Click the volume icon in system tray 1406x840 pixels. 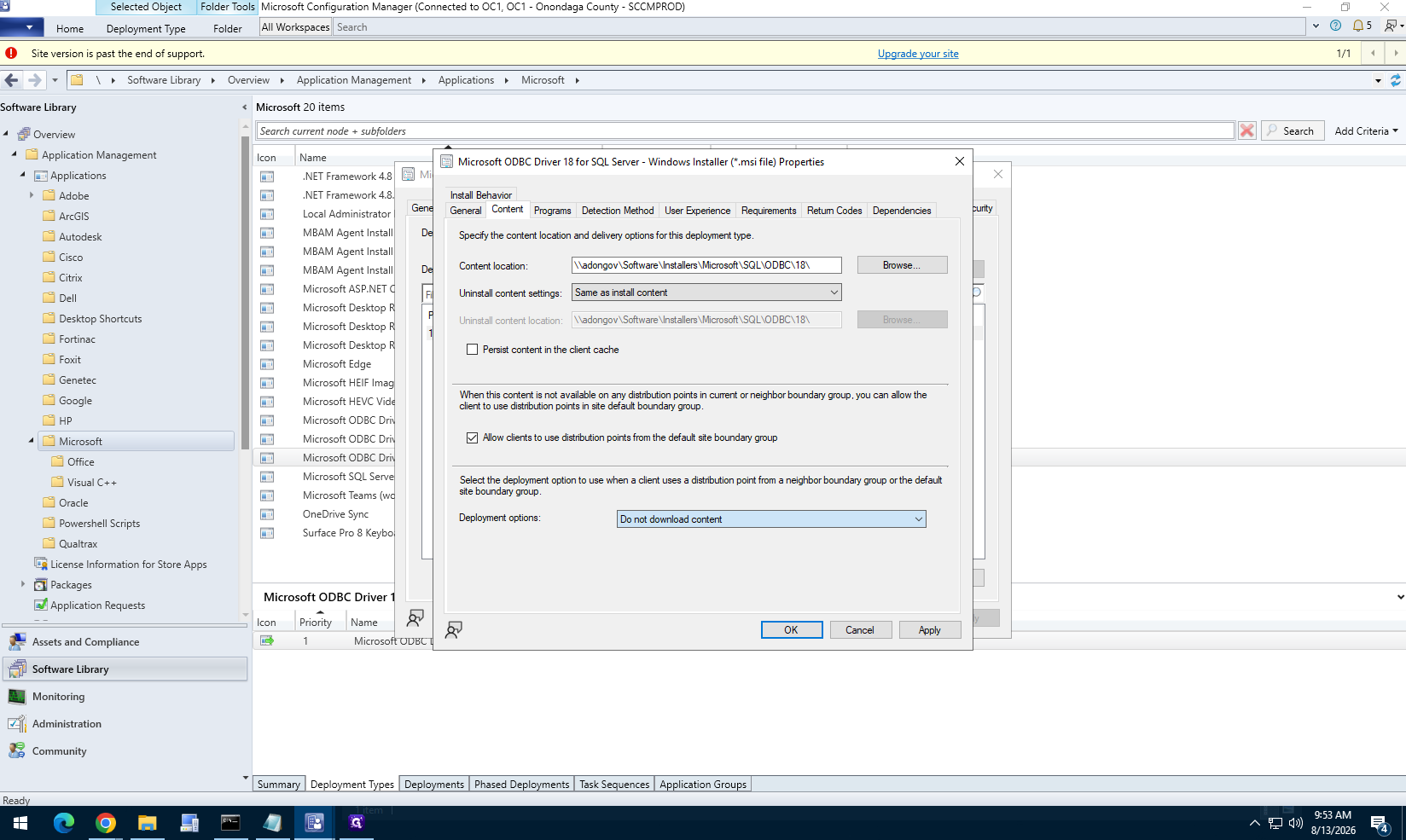pyautogui.click(x=1296, y=823)
